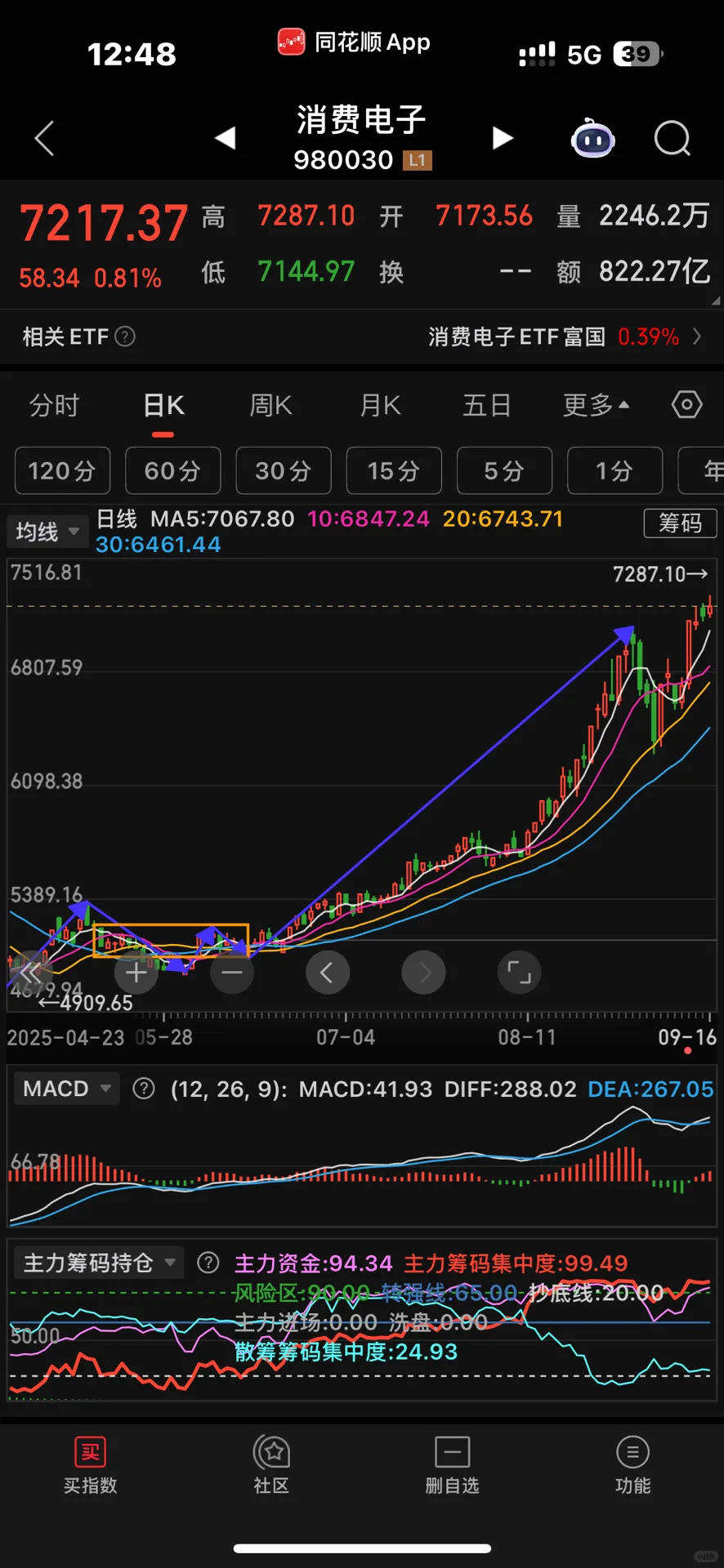
Task: Tap the 20:6743.71 moving average value
Action: click(x=503, y=519)
